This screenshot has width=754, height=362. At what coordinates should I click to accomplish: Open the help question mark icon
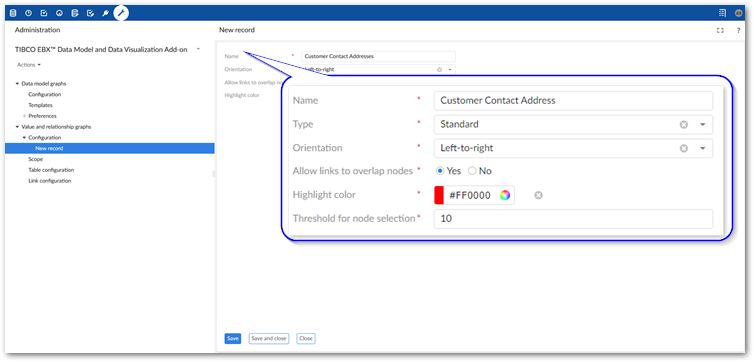(x=739, y=30)
